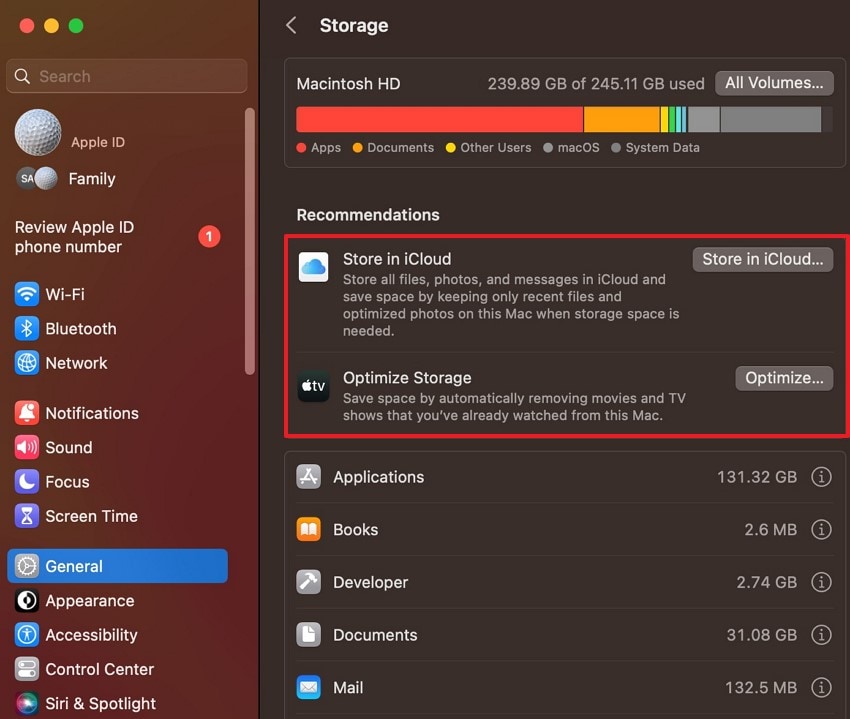
Task: Click Store in iCloud... button
Action: click(763, 259)
